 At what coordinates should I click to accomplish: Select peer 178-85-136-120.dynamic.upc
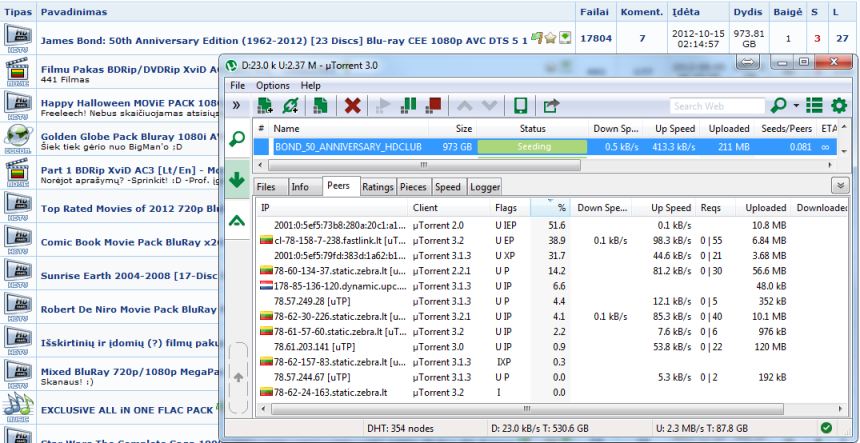pos(552,286)
